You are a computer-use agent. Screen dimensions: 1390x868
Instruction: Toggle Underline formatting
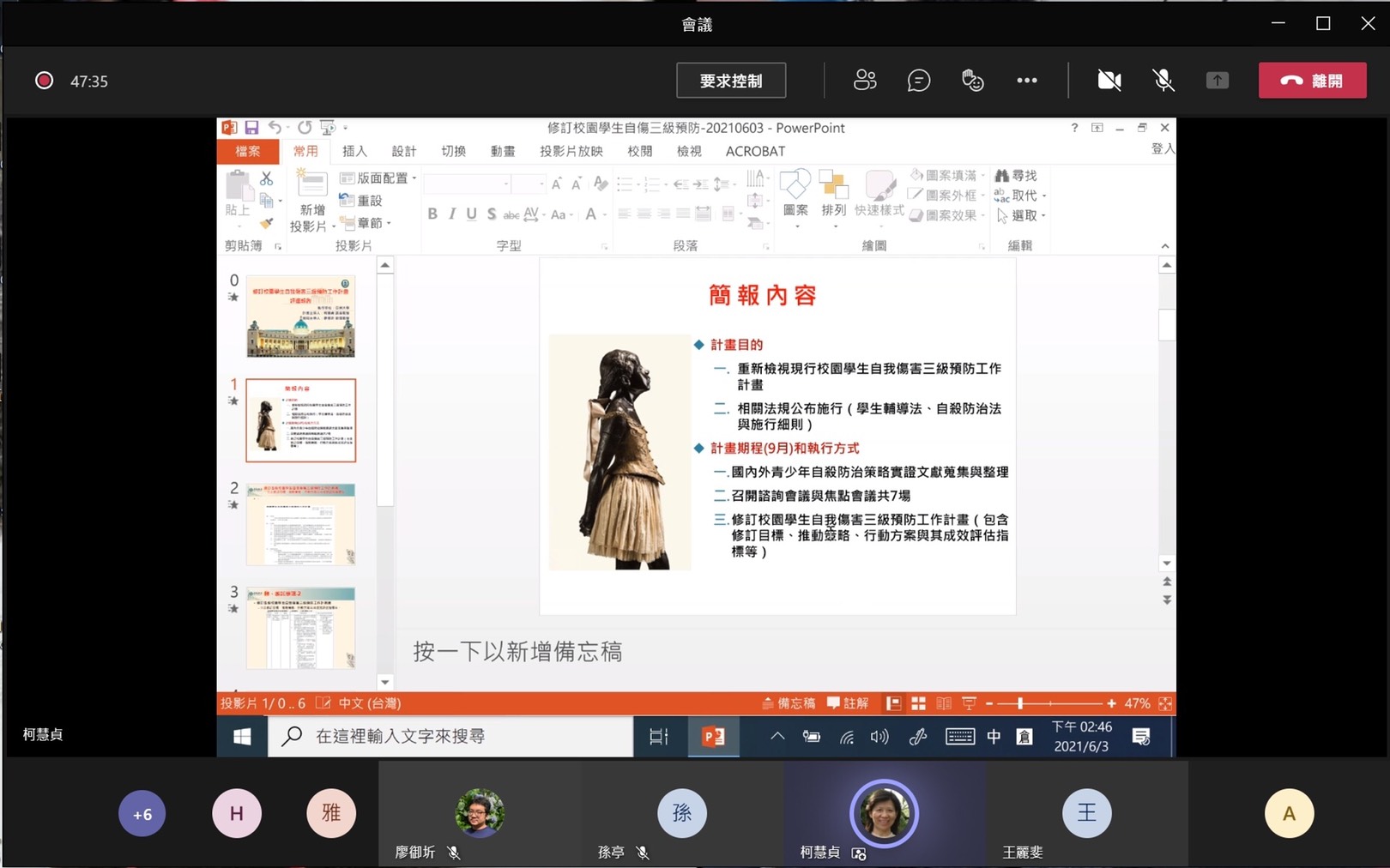pyautogui.click(x=472, y=214)
